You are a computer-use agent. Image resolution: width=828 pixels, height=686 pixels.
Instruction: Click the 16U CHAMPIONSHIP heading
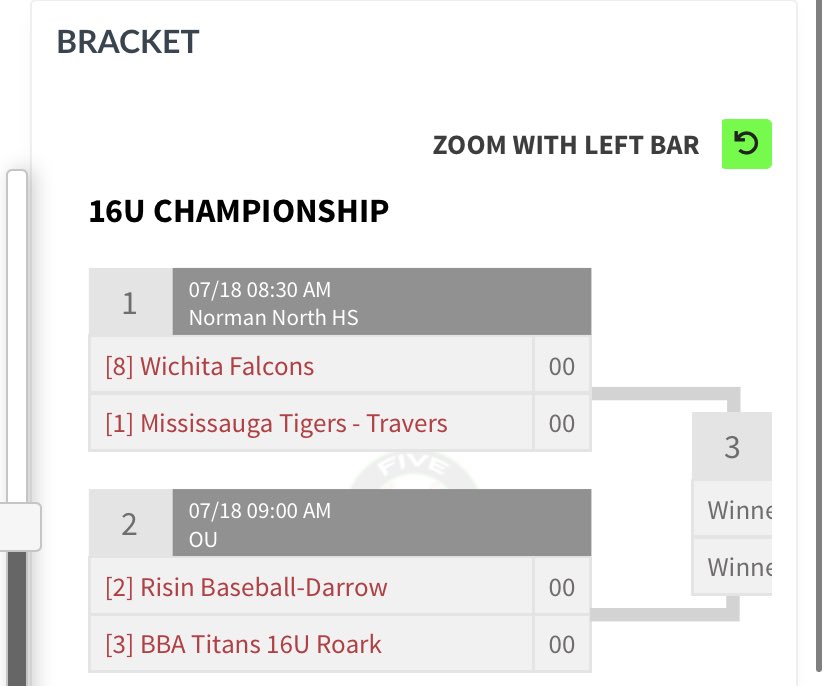pos(239,211)
